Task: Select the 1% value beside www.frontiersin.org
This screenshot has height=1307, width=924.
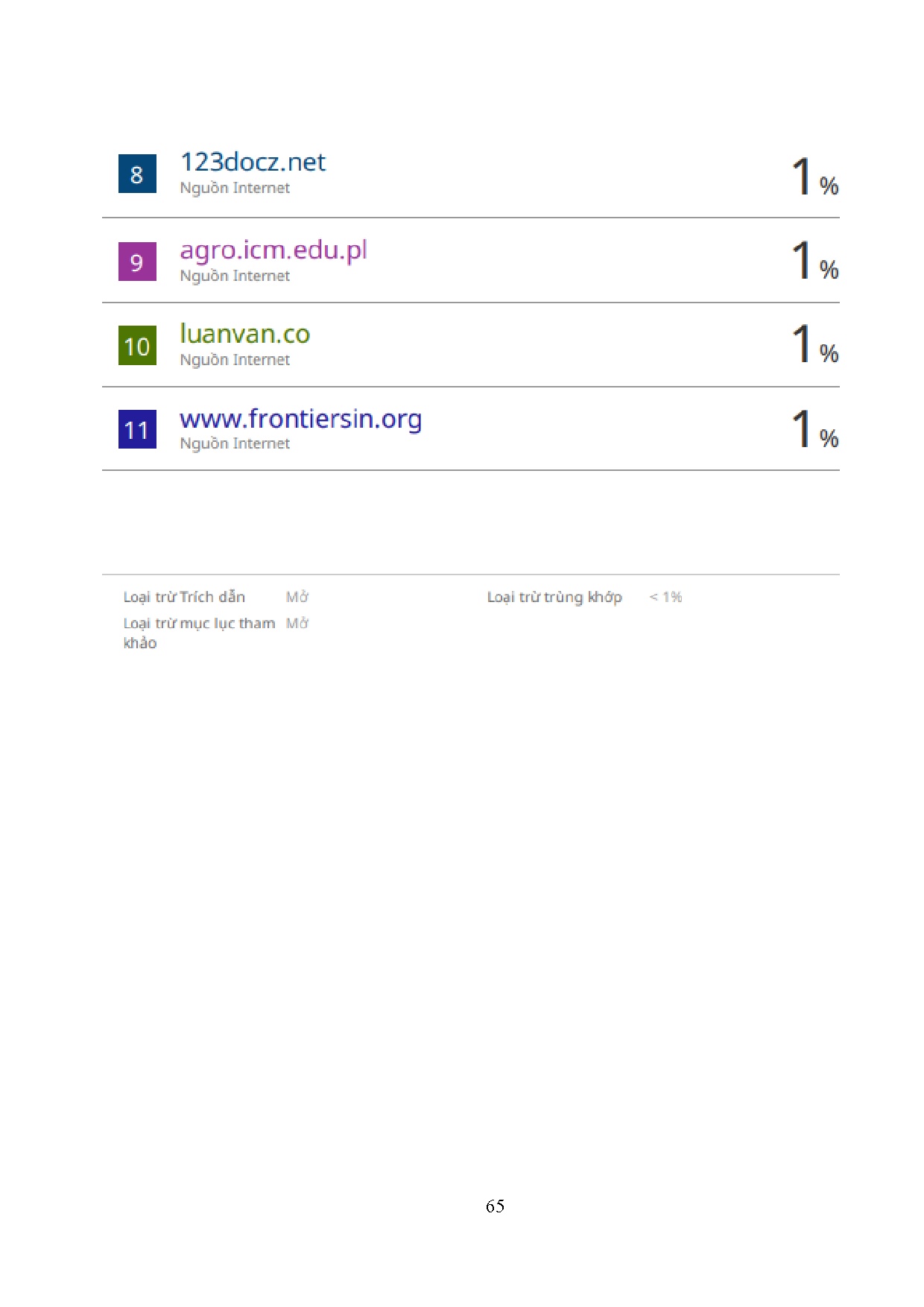Action: pos(814,430)
